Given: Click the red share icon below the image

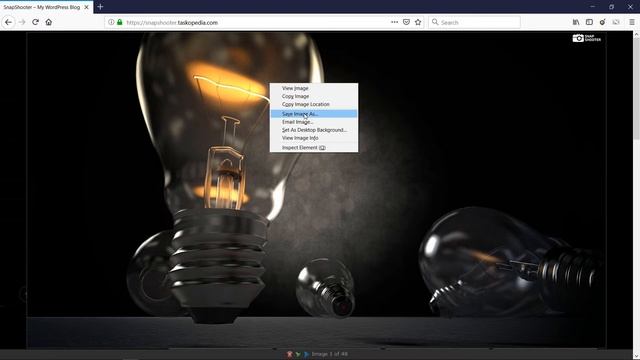Looking at the screenshot, I should point(290,354).
